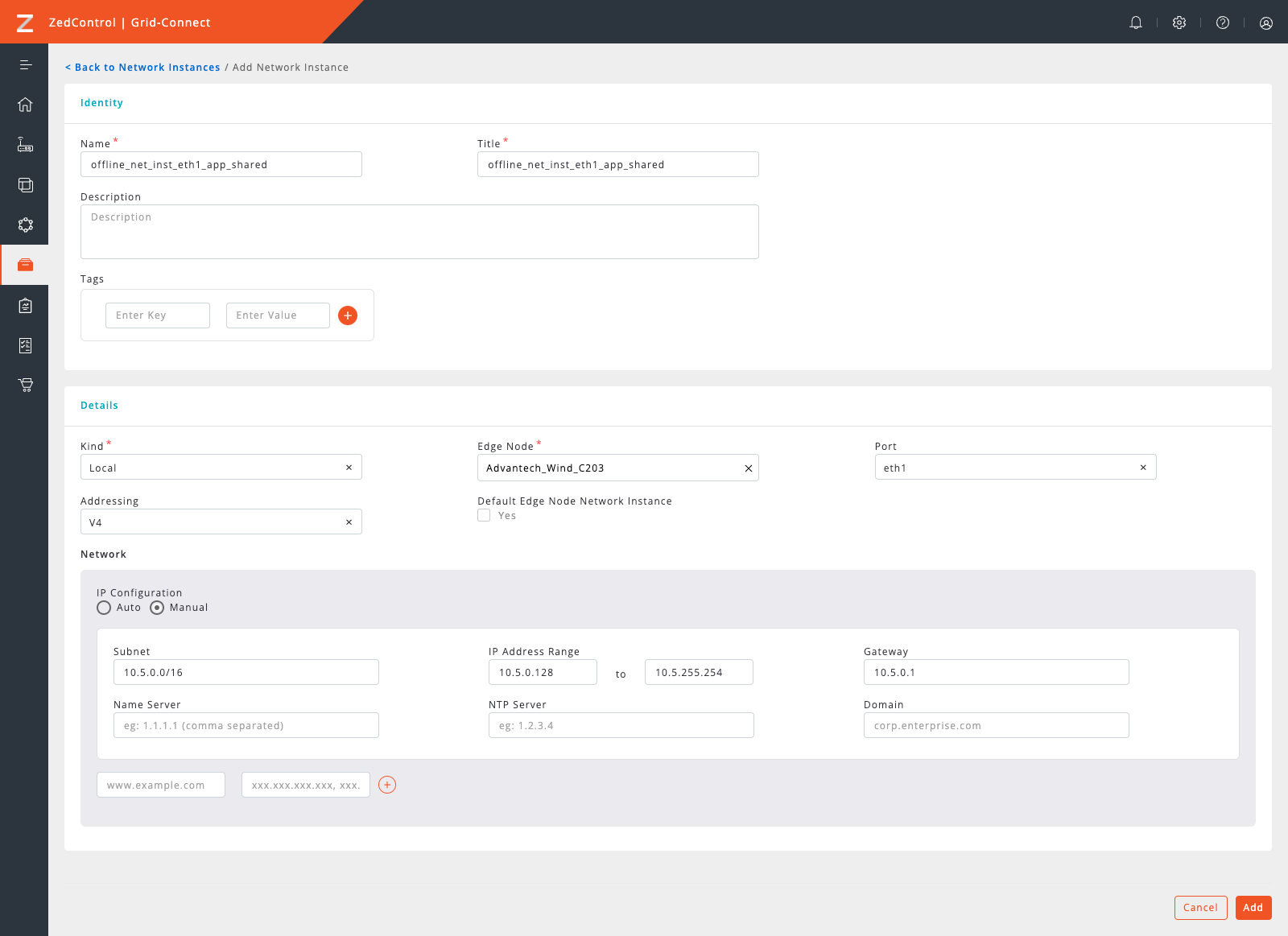This screenshot has height=936, width=1288.
Task: Clear the Kind field value Local
Action: tap(349, 468)
